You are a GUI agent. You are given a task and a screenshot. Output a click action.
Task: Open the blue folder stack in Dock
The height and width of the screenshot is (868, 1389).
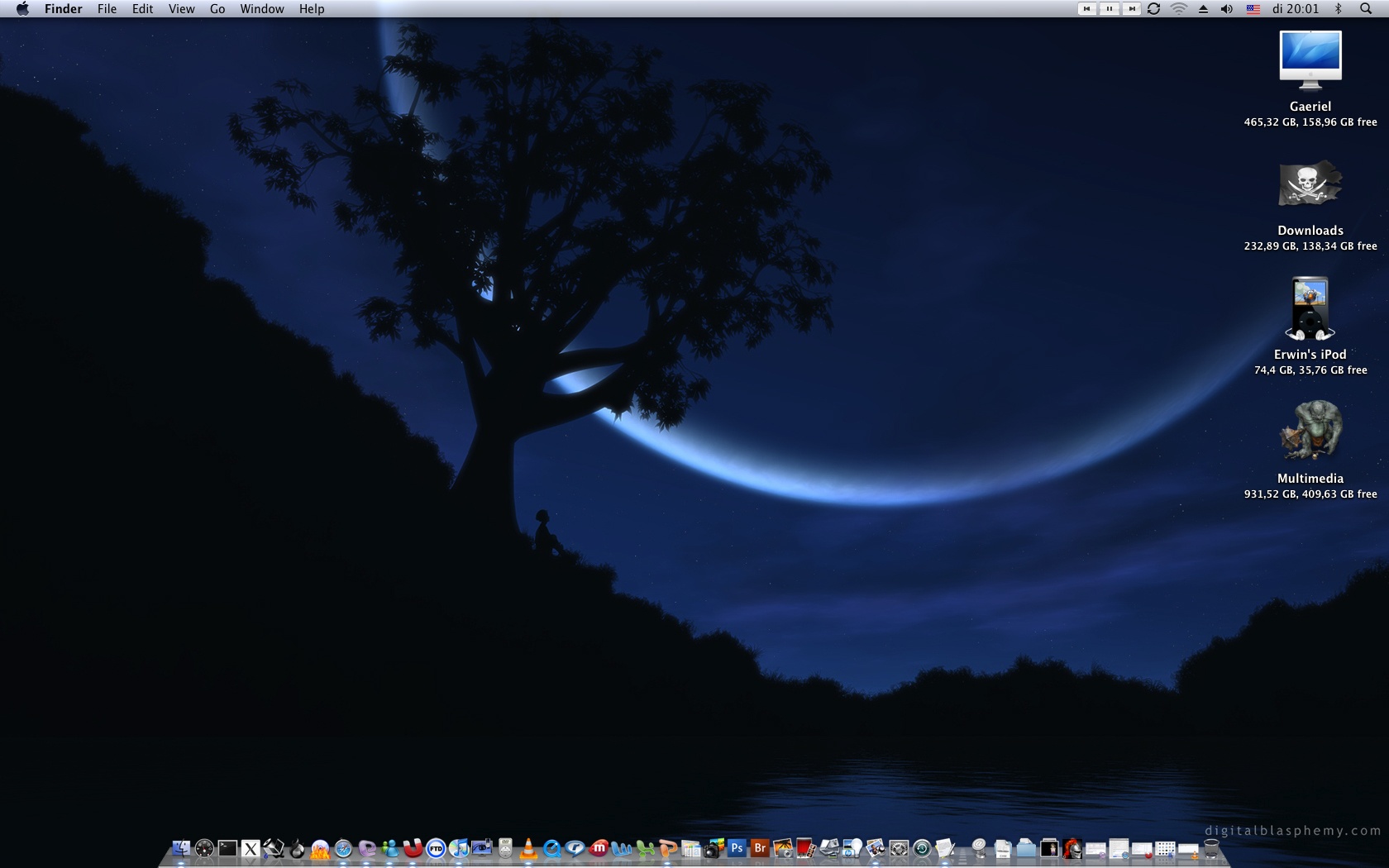click(1026, 848)
